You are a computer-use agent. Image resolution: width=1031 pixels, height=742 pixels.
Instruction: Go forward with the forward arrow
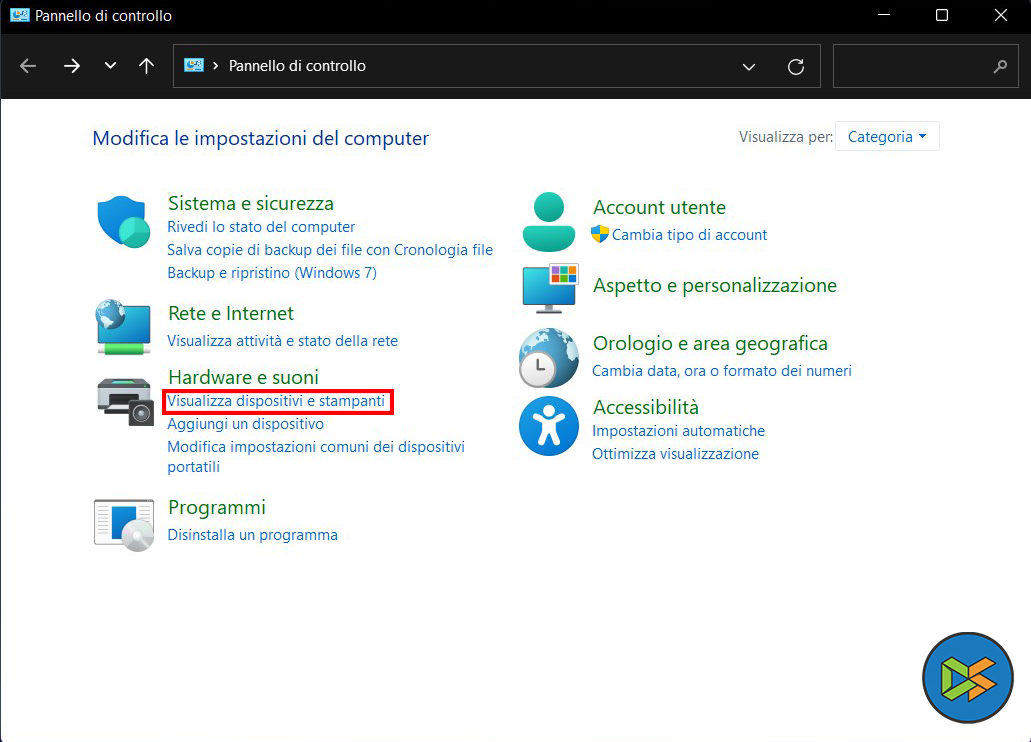coord(72,66)
